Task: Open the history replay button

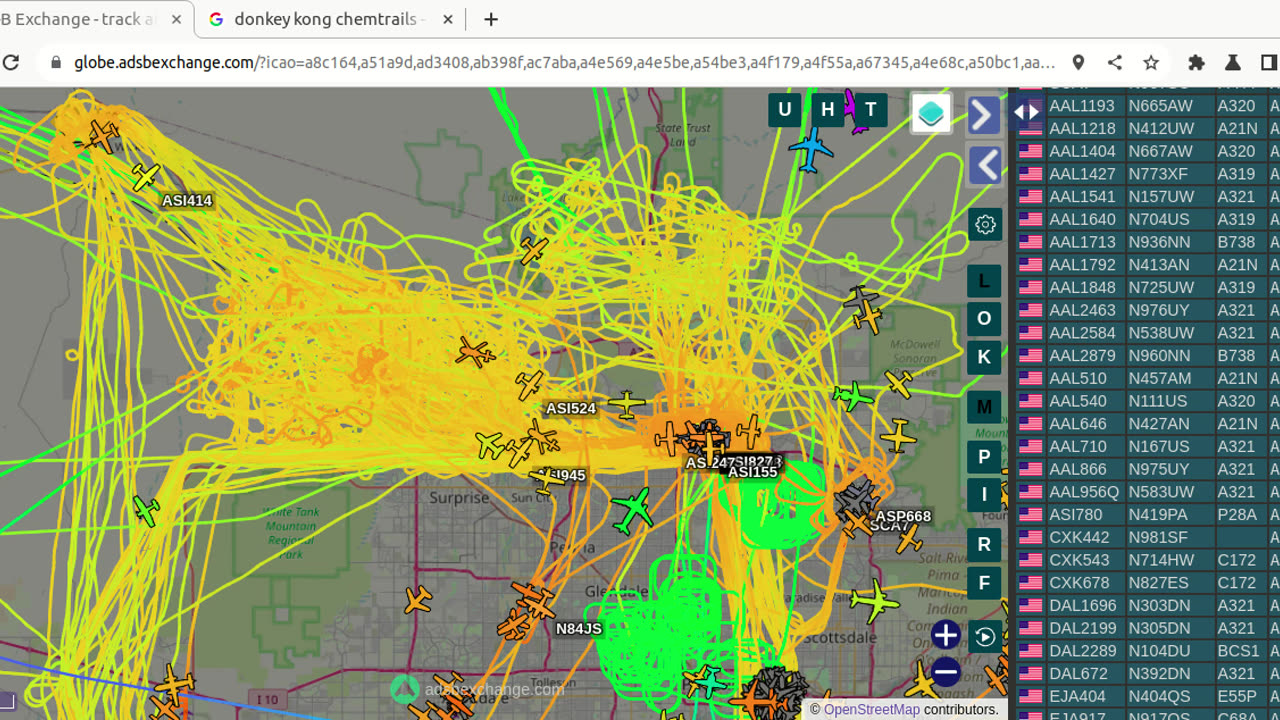Action: coord(985,637)
